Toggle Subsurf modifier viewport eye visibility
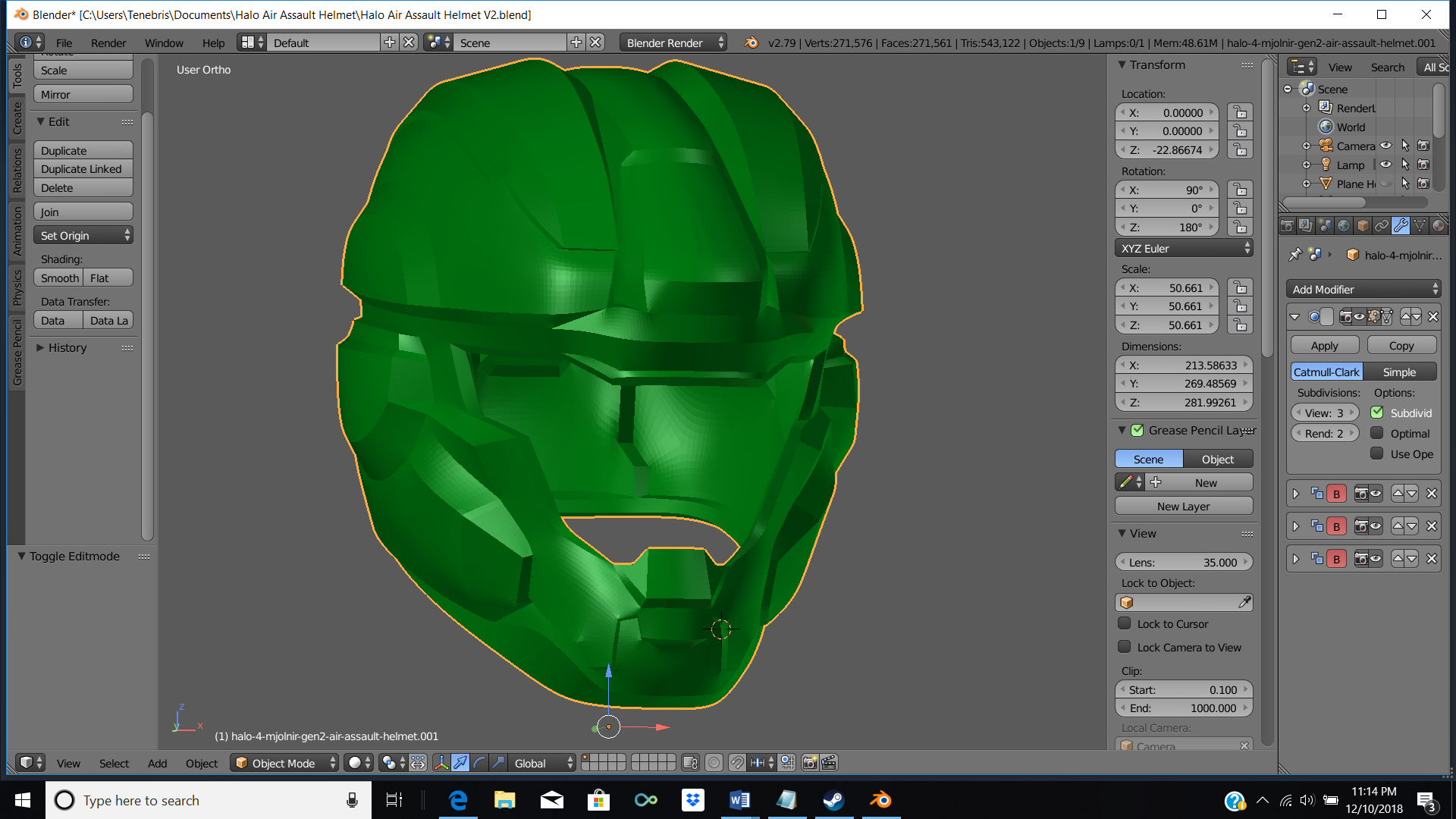Image resolution: width=1456 pixels, height=819 pixels. click(x=1359, y=316)
